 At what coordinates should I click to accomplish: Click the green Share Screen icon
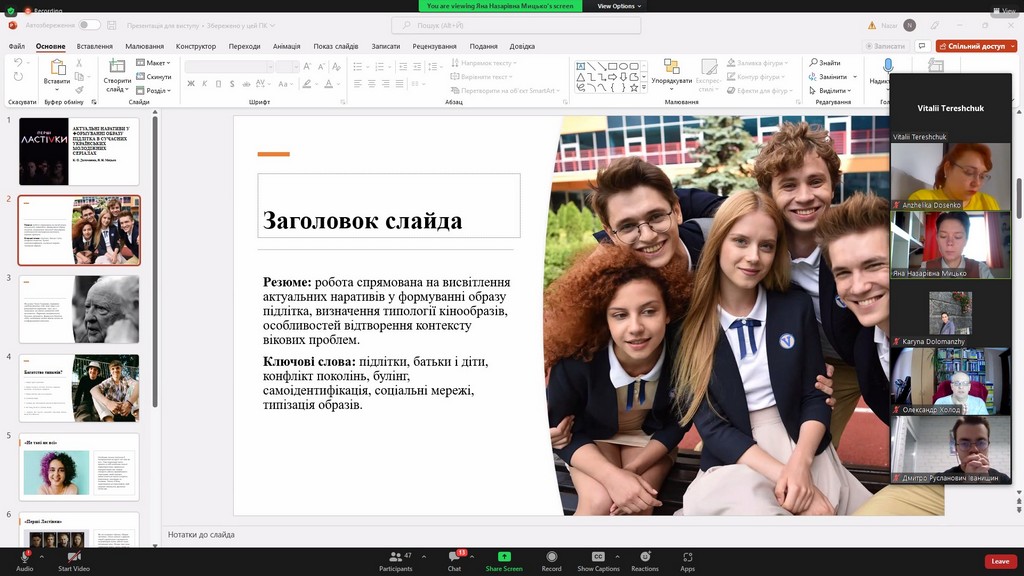click(504, 557)
